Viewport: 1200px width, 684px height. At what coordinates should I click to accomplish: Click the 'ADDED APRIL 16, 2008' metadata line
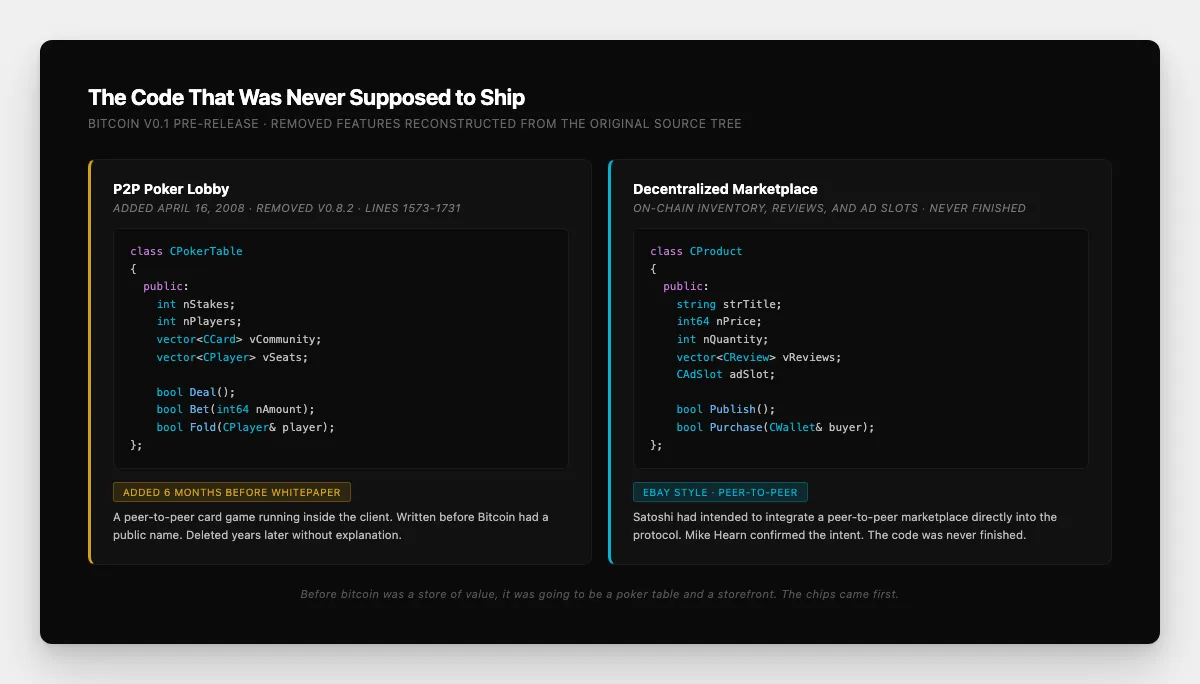click(x=287, y=208)
